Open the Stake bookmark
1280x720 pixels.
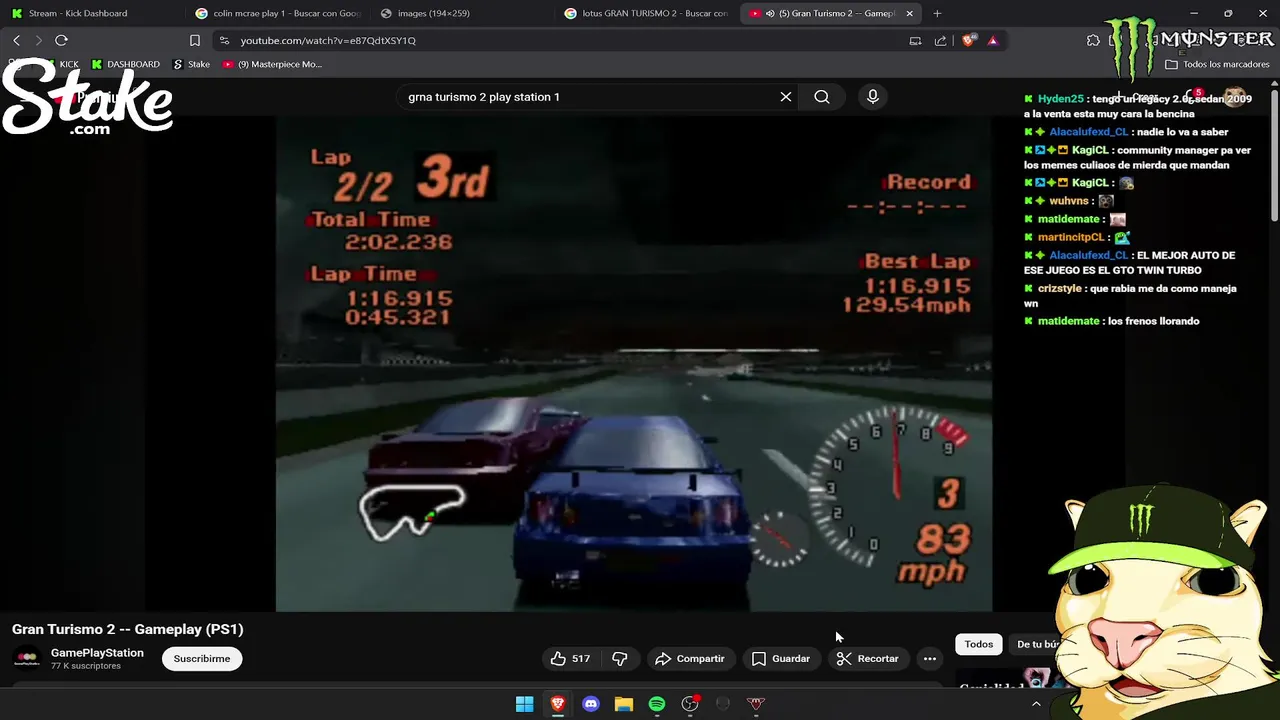click(192, 64)
